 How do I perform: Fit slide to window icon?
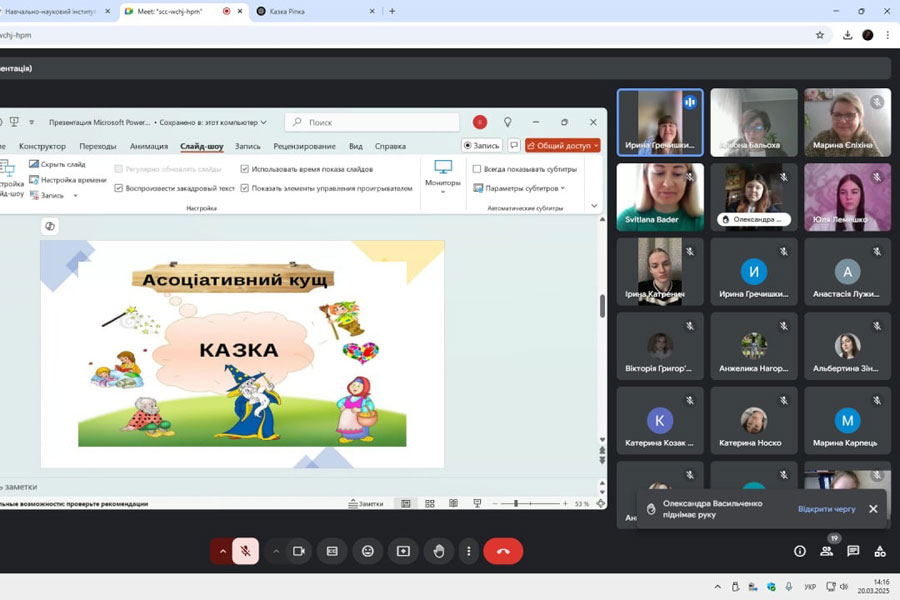coord(600,504)
